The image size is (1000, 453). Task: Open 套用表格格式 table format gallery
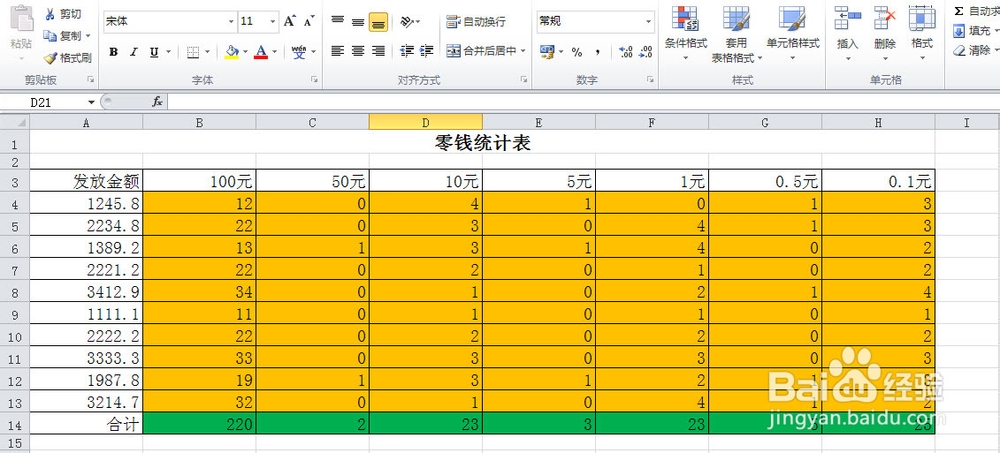pyautogui.click(x=736, y=34)
